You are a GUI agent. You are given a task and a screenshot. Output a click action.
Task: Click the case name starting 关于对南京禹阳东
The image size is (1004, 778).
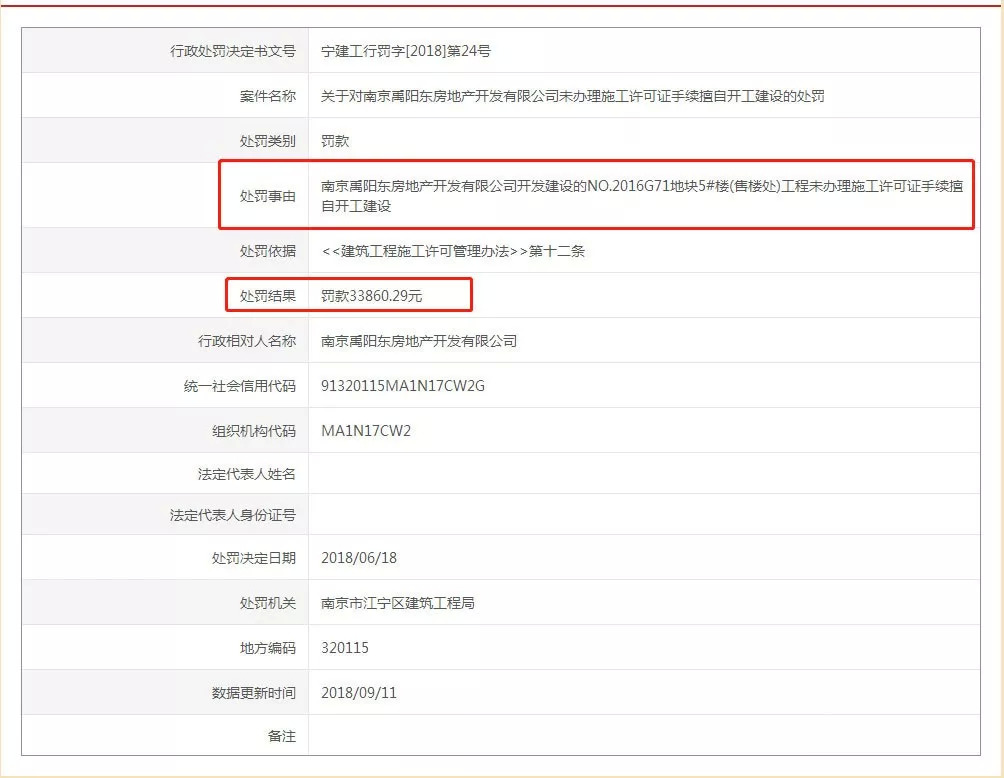tap(572, 96)
